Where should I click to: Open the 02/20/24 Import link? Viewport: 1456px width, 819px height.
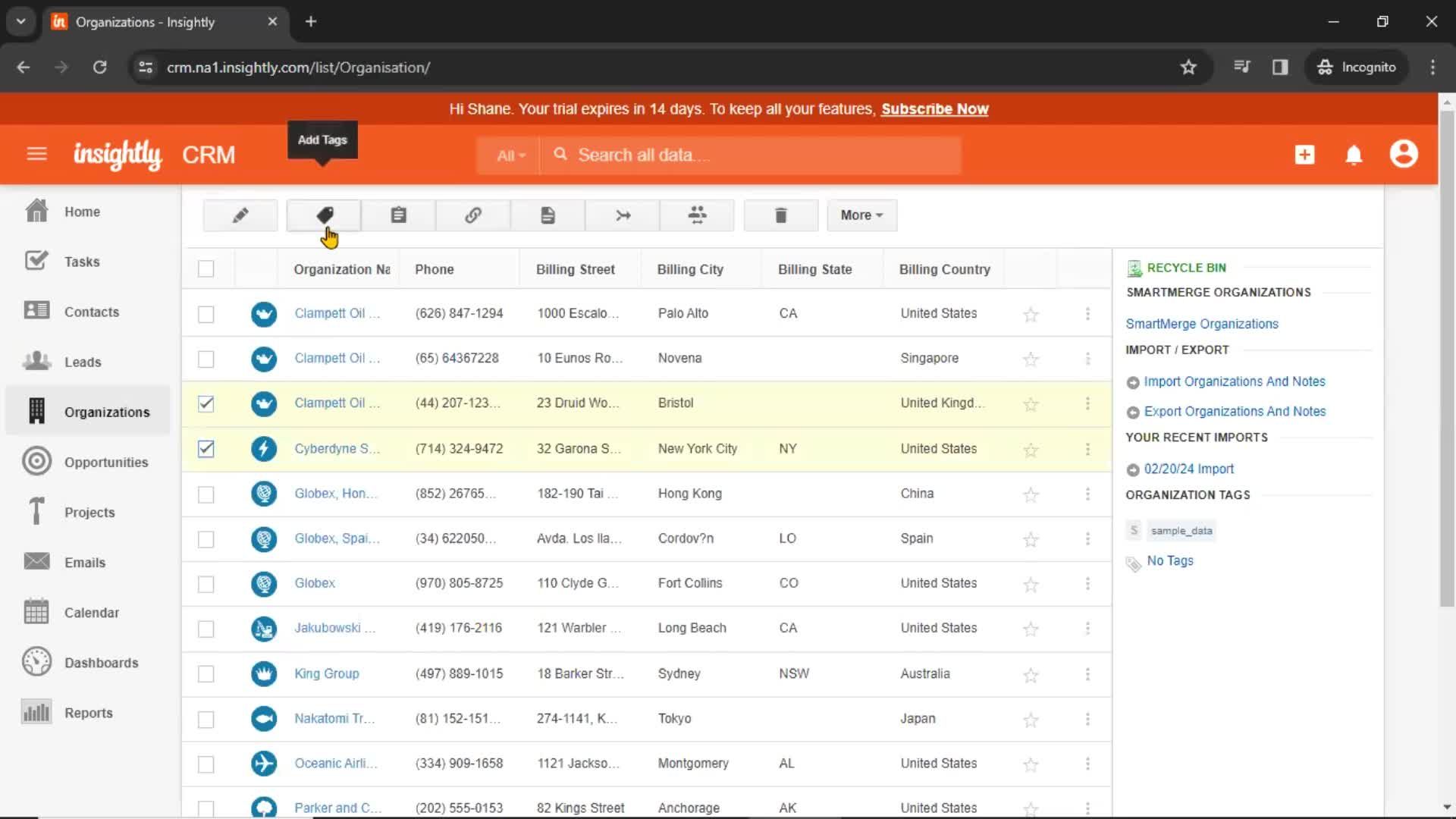(x=1188, y=469)
